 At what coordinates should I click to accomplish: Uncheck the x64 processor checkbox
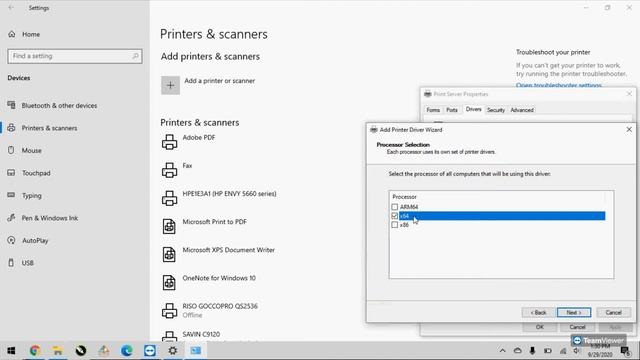pos(394,216)
